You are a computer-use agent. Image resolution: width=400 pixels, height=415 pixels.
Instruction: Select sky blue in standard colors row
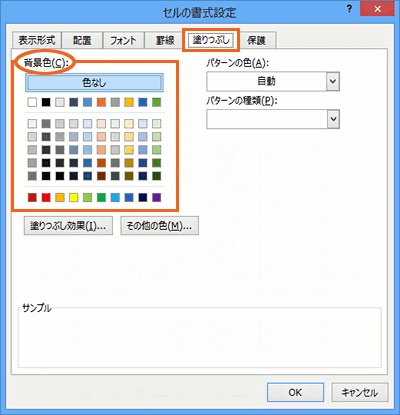click(115, 197)
